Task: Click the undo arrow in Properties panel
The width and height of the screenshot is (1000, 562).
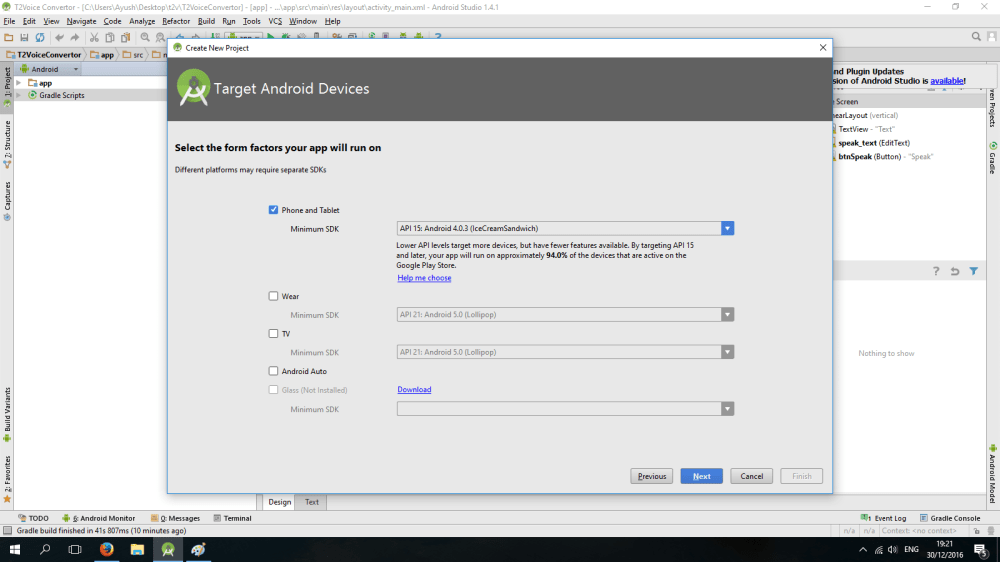Action: [955, 271]
